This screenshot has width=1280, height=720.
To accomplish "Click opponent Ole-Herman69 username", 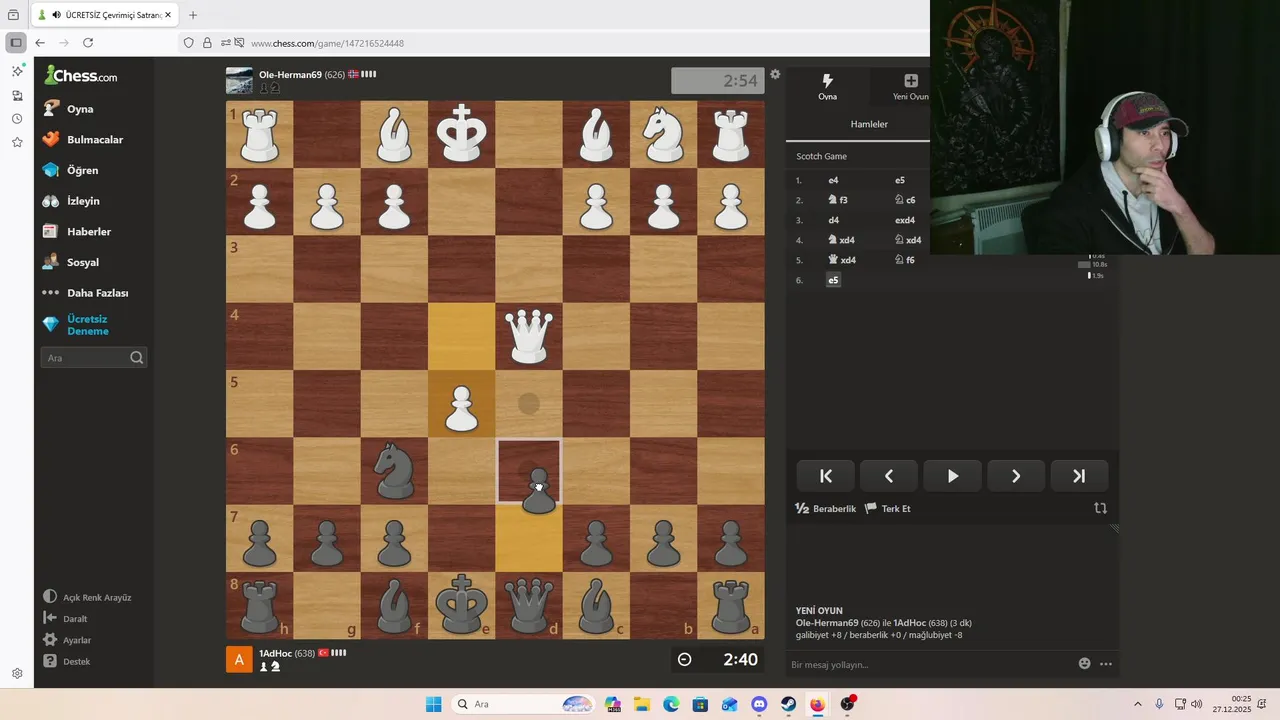I will (290, 74).
